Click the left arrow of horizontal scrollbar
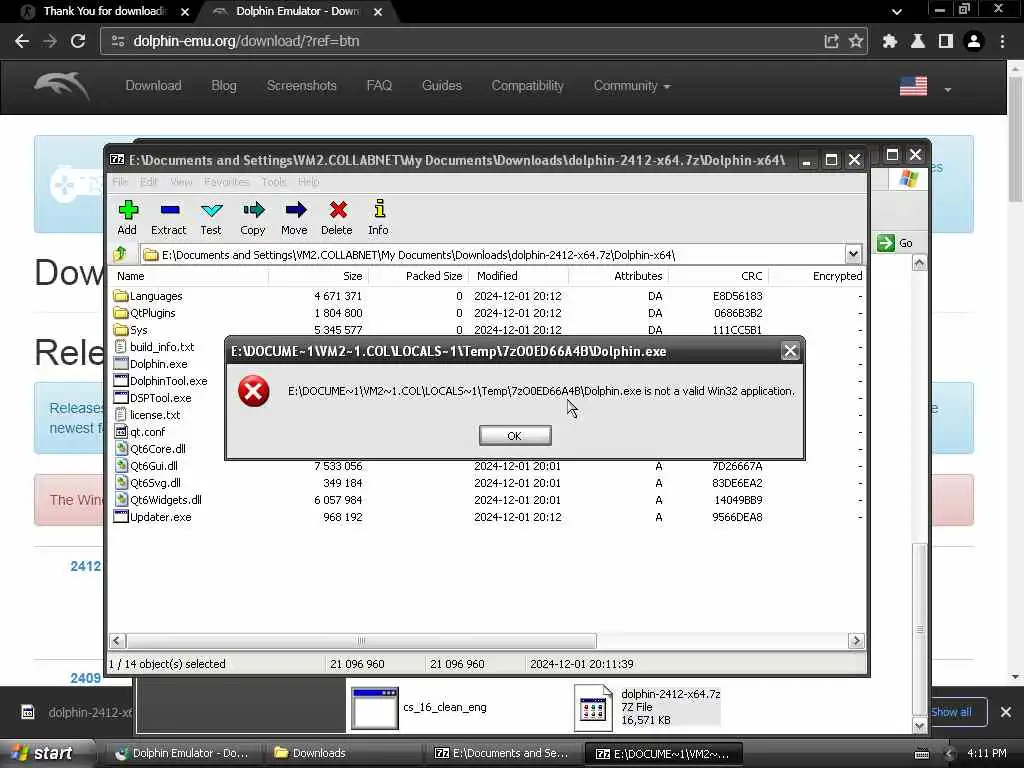This screenshot has width=1024, height=768. point(117,641)
